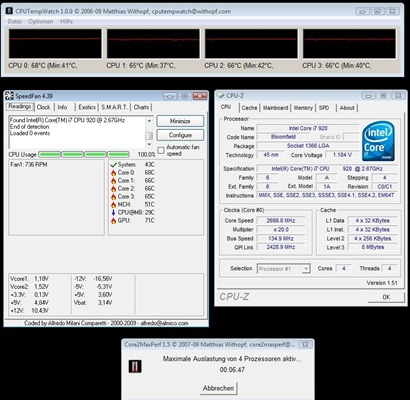The image size is (410, 400).
Task: Switch to the Info tab in SpeedFan
Action: [x=62, y=107]
